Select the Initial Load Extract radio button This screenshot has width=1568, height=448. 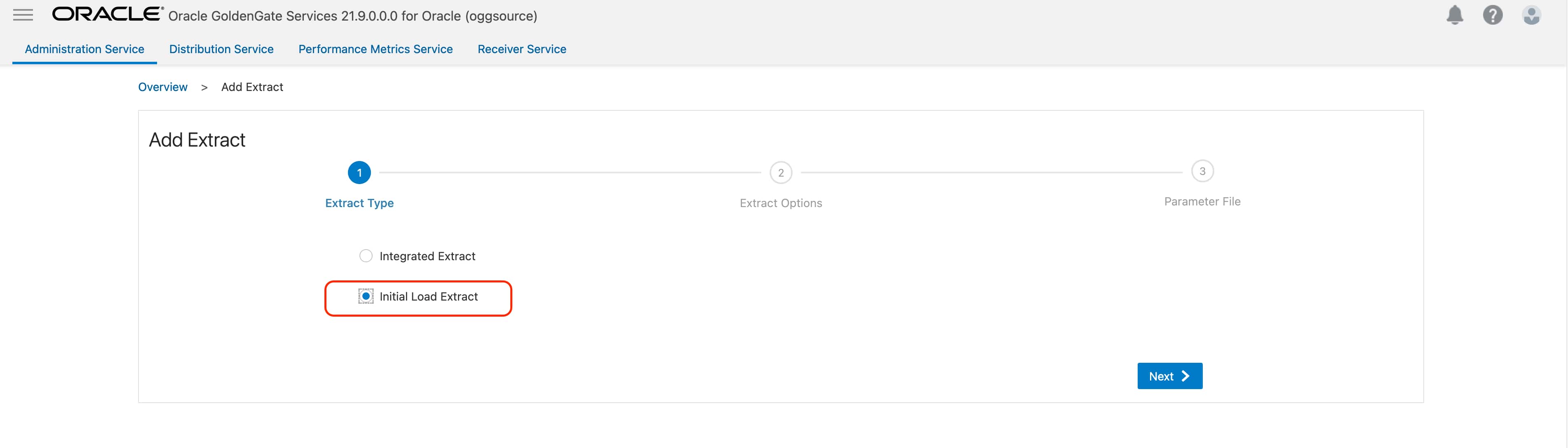click(366, 296)
